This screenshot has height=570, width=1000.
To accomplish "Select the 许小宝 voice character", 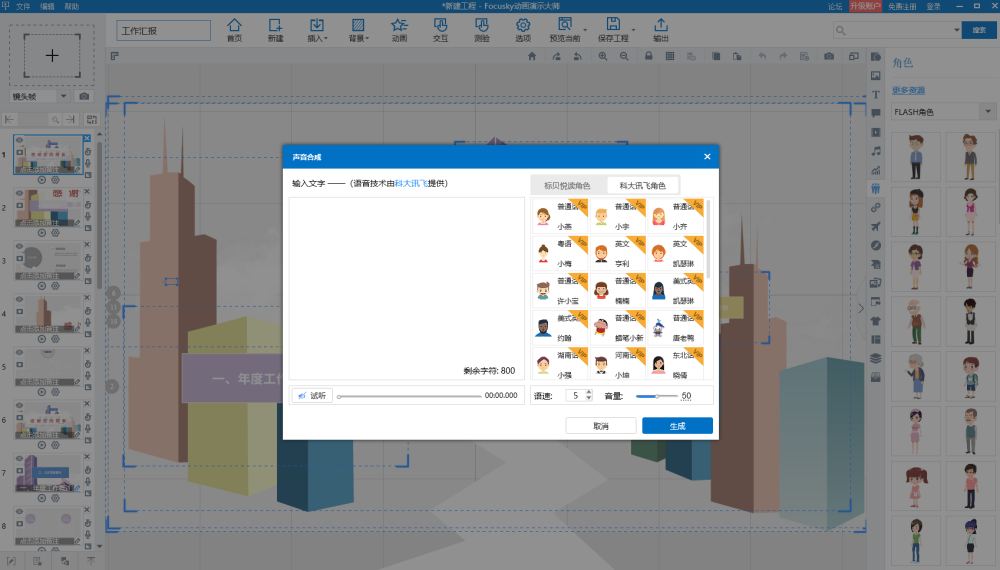I will pyautogui.click(x=560, y=290).
